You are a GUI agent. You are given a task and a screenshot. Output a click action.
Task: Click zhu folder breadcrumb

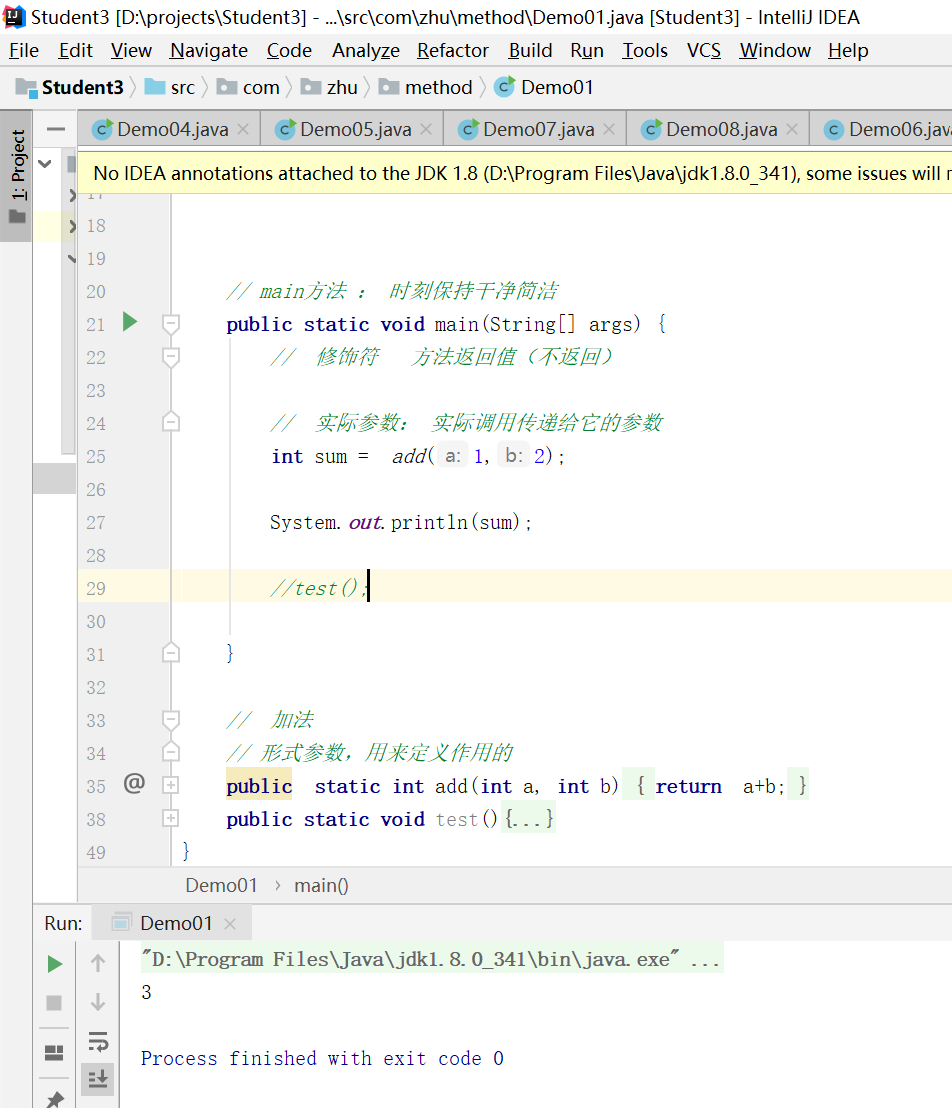click(329, 88)
